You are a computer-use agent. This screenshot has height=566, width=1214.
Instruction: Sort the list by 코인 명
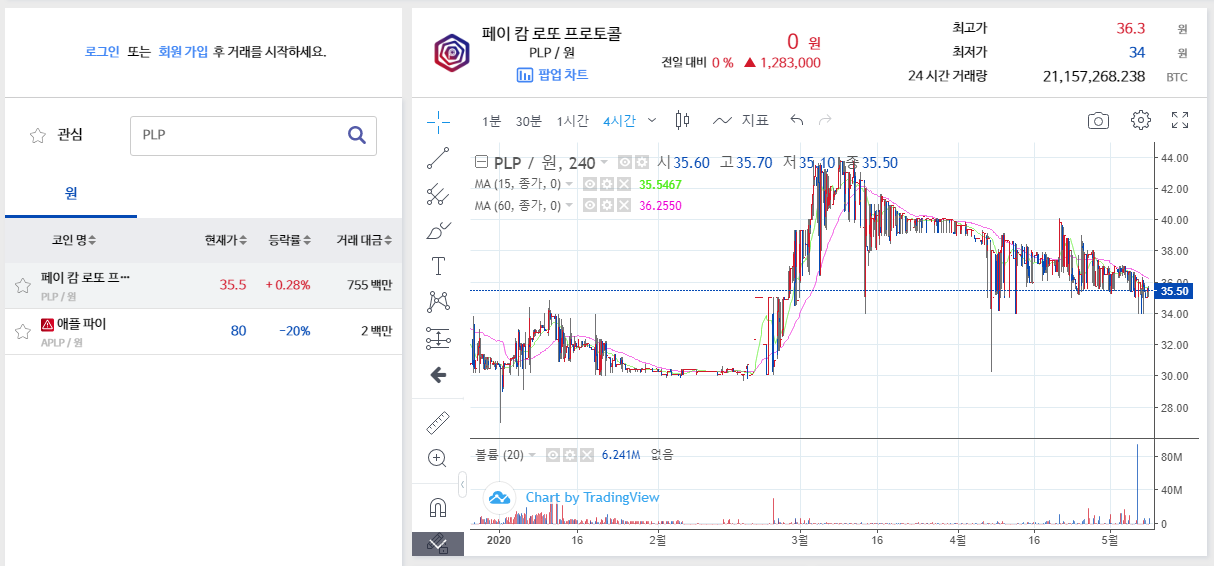pyautogui.click(x=74, y=241)
